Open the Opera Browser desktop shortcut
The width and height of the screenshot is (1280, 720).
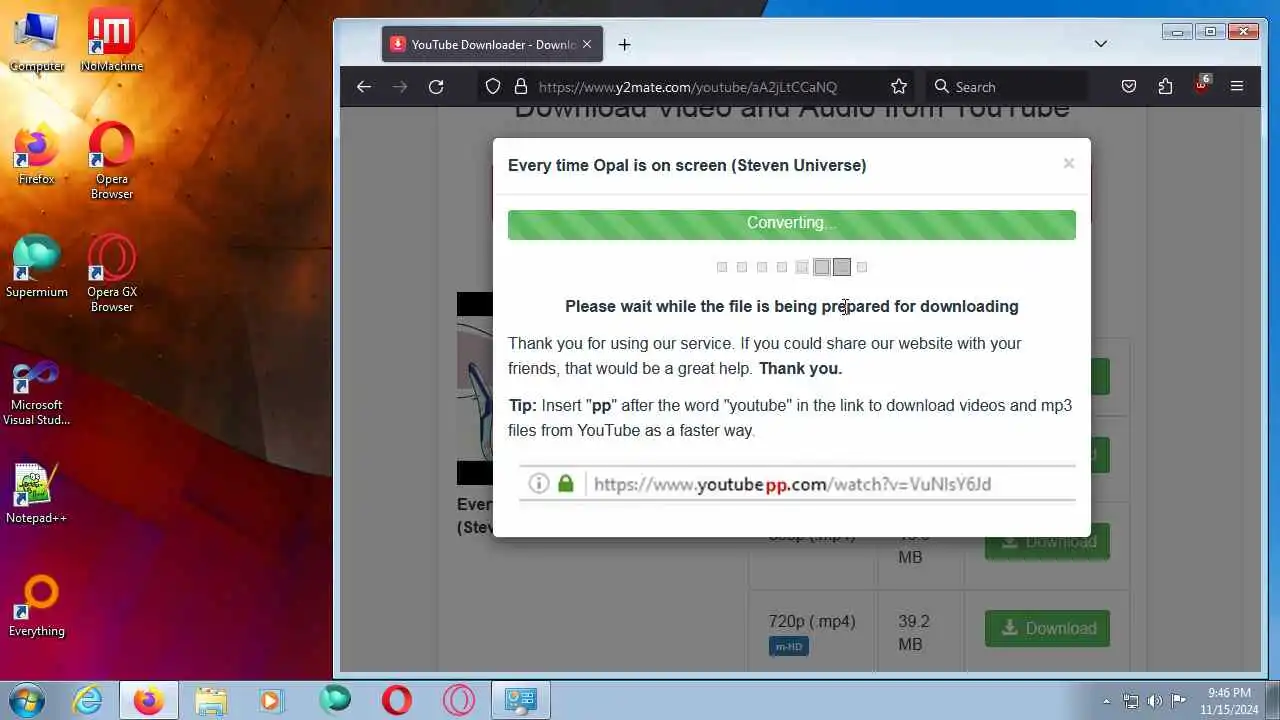pyautogui.click(x=112, y=162)
